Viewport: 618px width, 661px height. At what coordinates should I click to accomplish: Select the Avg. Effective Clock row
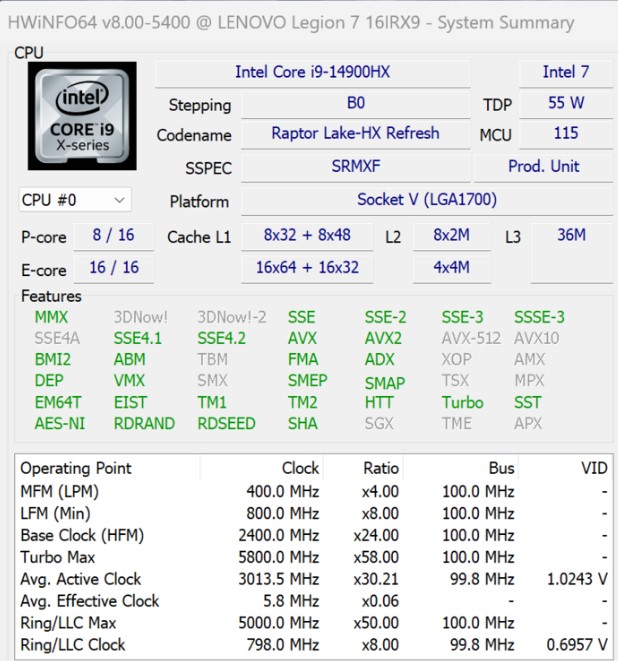pyautogui.click(x=314, y=601)
